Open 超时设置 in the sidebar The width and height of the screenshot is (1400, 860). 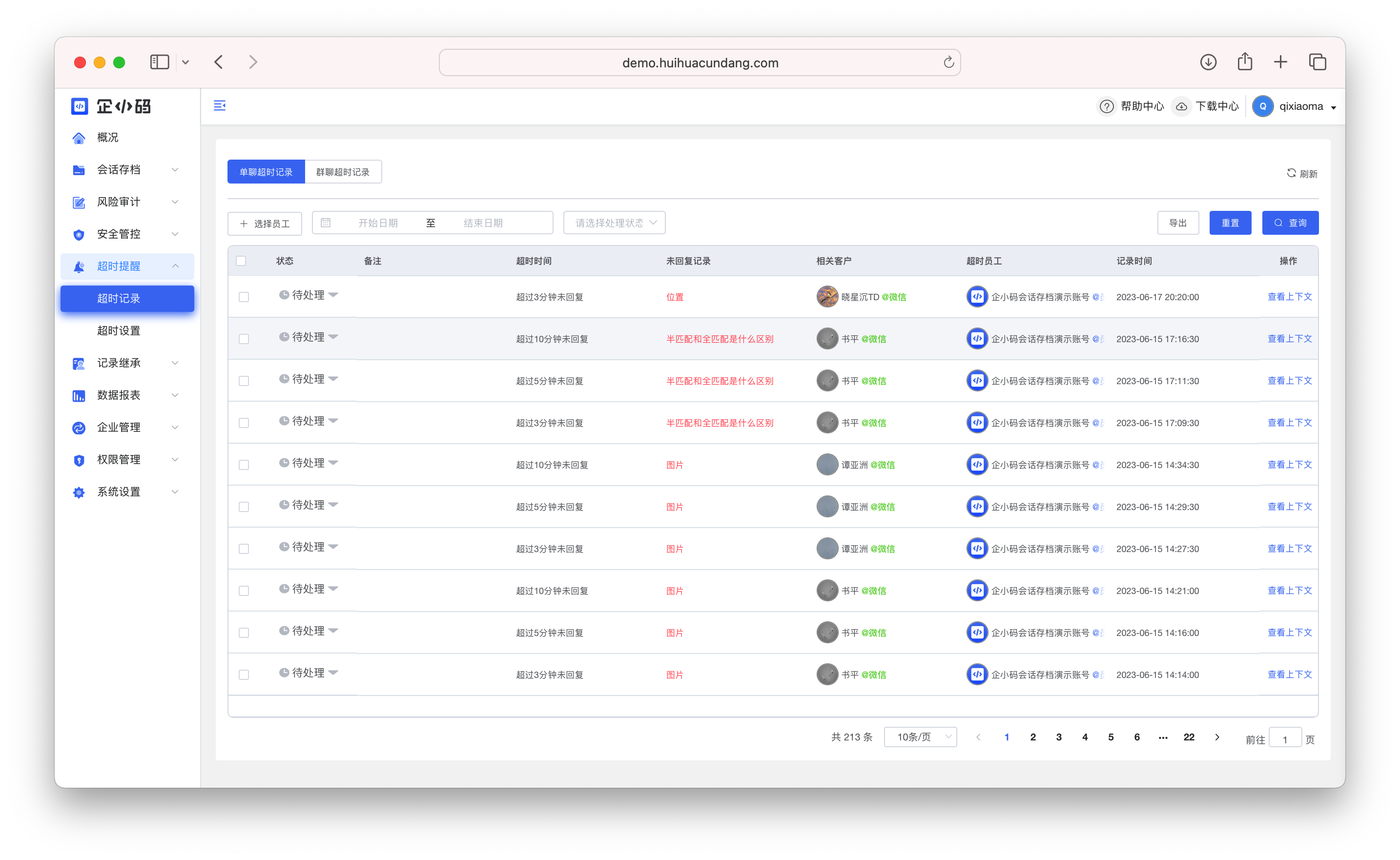(x=118, y=330)
